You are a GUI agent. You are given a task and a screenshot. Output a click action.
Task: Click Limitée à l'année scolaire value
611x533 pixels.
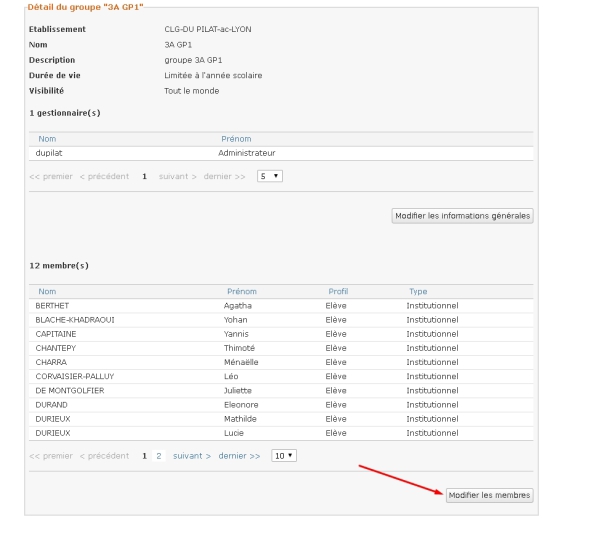213,75
